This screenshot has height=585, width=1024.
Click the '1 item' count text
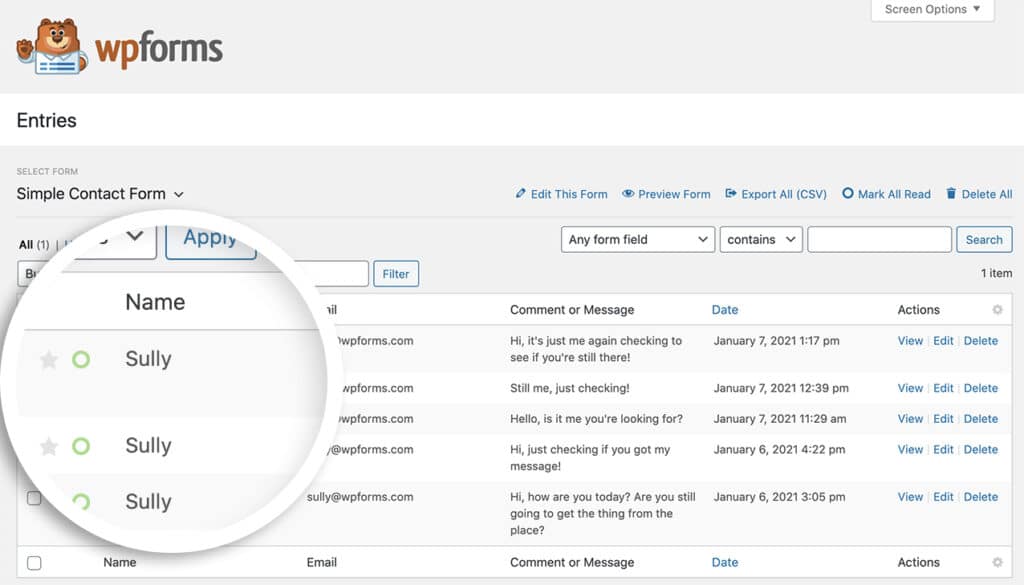997,273
